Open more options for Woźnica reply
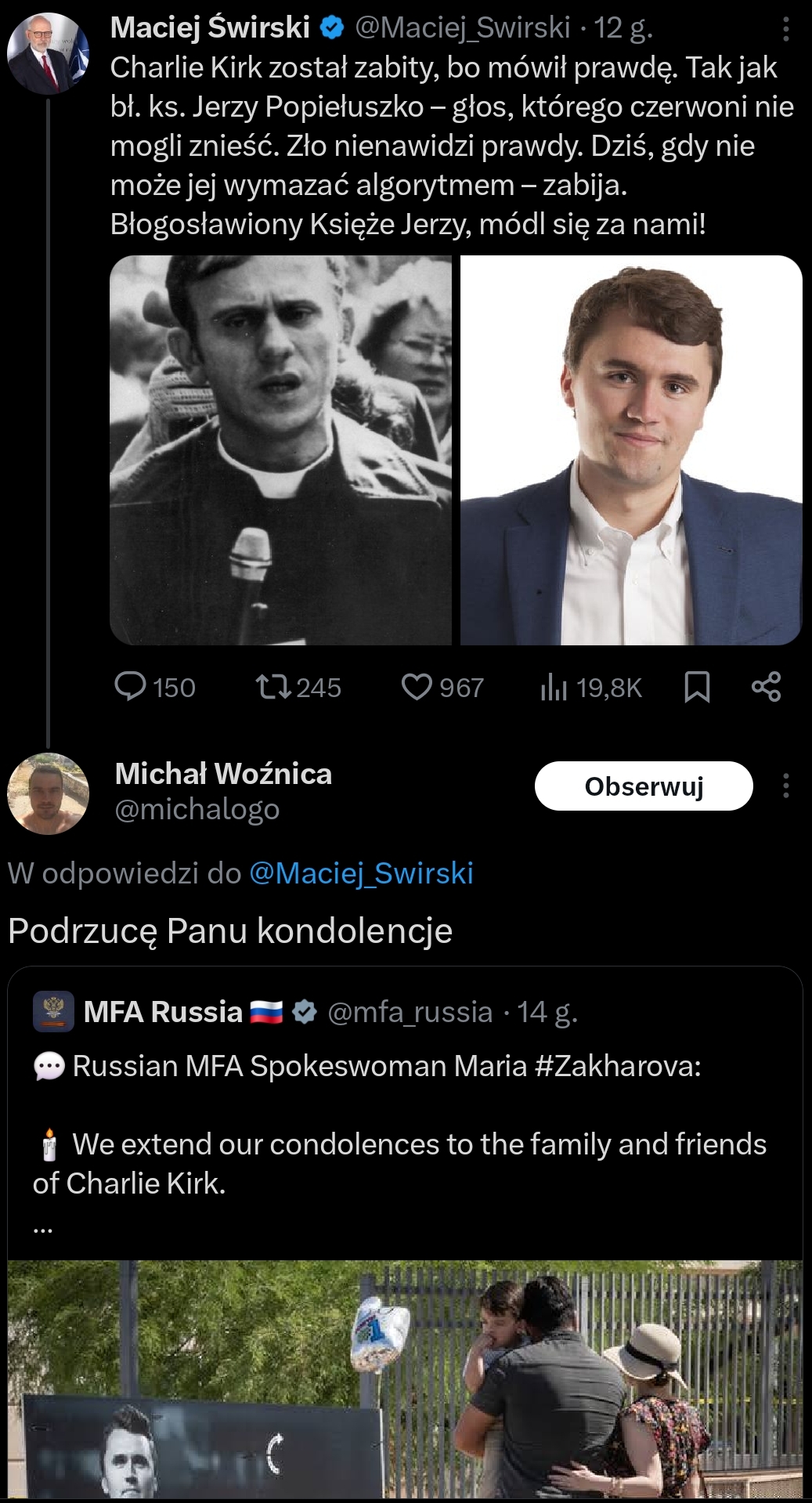 click(x=785, y=786)
